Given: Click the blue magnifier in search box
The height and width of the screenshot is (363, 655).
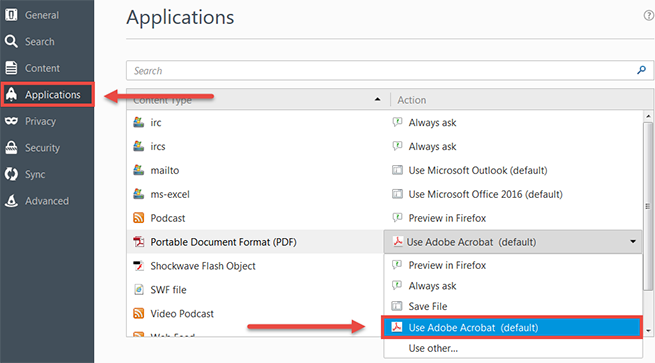Looking at the screenshot, I should (642, 70).
